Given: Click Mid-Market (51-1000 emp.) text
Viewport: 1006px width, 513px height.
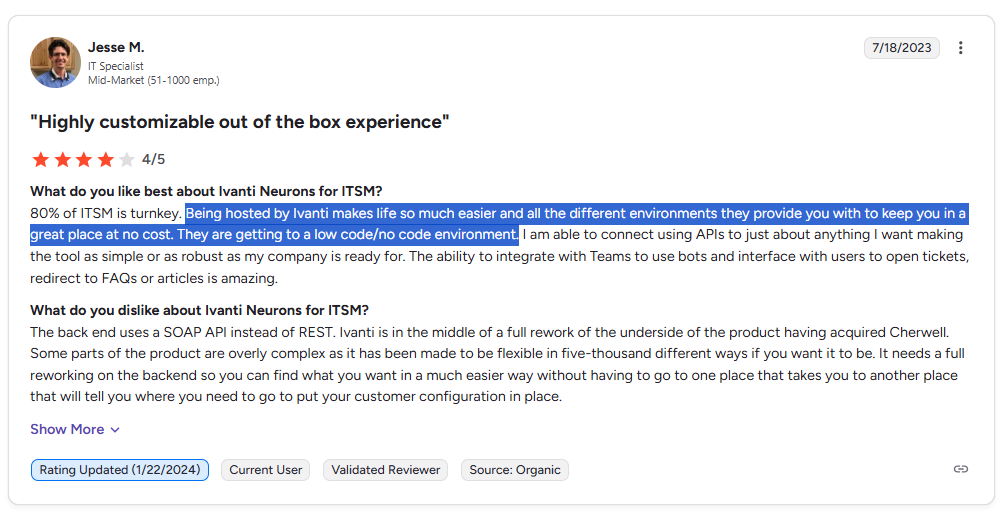Looking at the screenshot, I should click(x=153, y=80).
